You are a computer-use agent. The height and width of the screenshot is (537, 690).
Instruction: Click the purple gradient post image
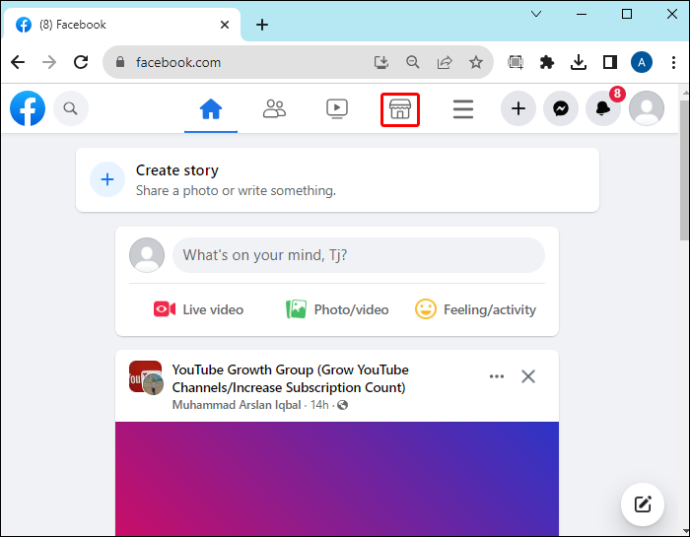pos(337,479)
